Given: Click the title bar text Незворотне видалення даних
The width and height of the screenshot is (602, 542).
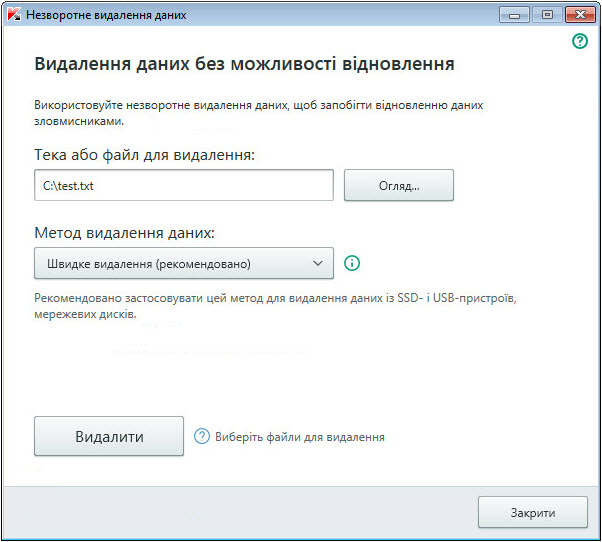Looking at the screenshot, I should click(x=106, y=15).
